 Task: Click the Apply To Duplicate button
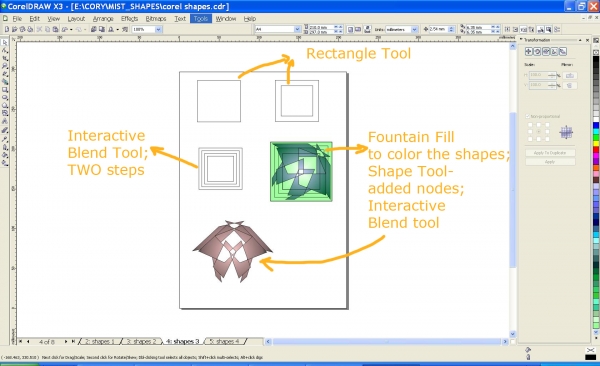pyautogui.click(x=550, y=153)
